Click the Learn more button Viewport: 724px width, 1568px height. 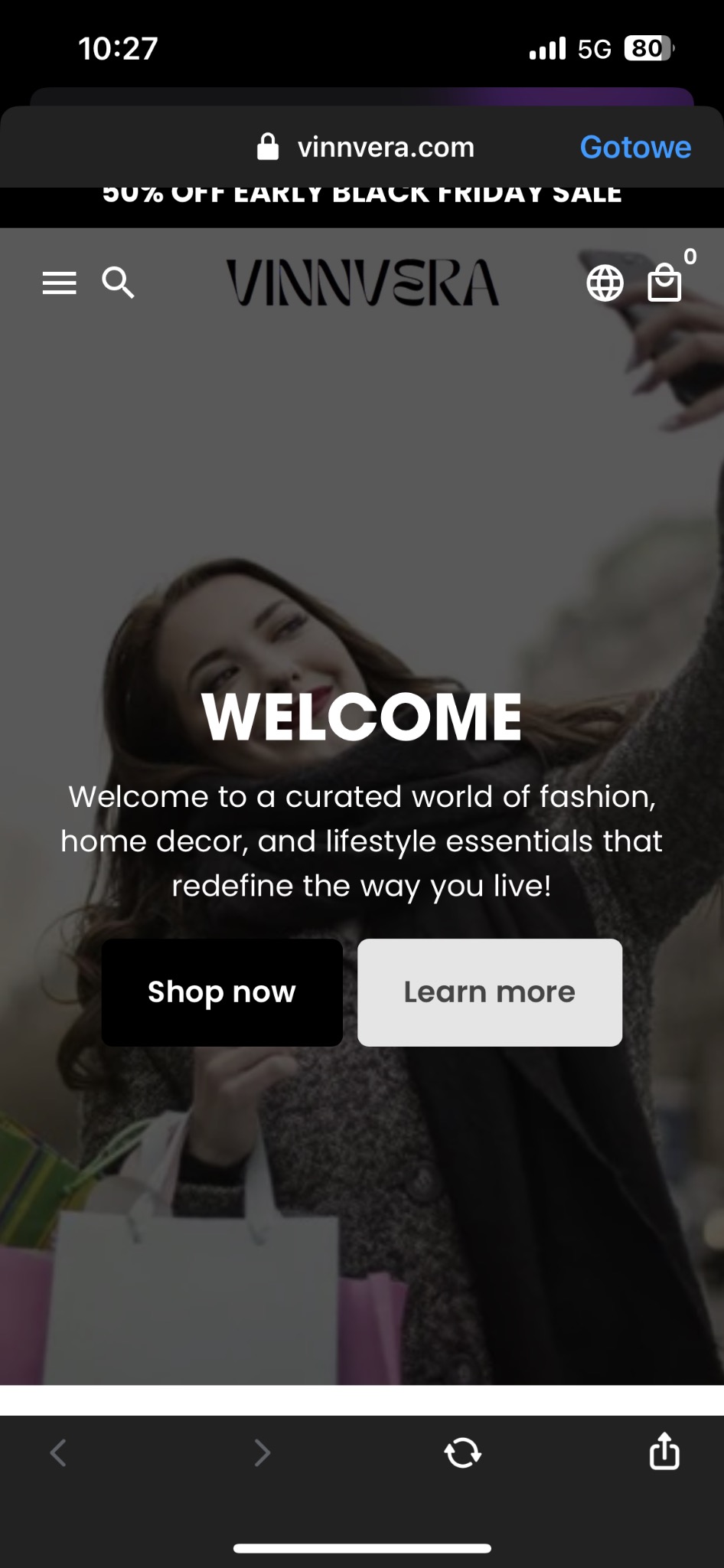490,992
